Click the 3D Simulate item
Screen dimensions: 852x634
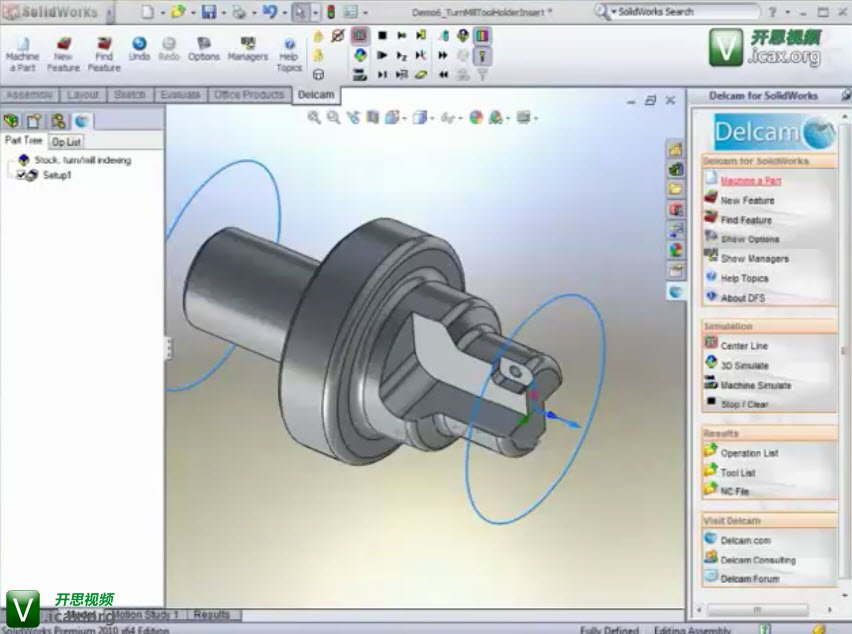coord(744,366)
